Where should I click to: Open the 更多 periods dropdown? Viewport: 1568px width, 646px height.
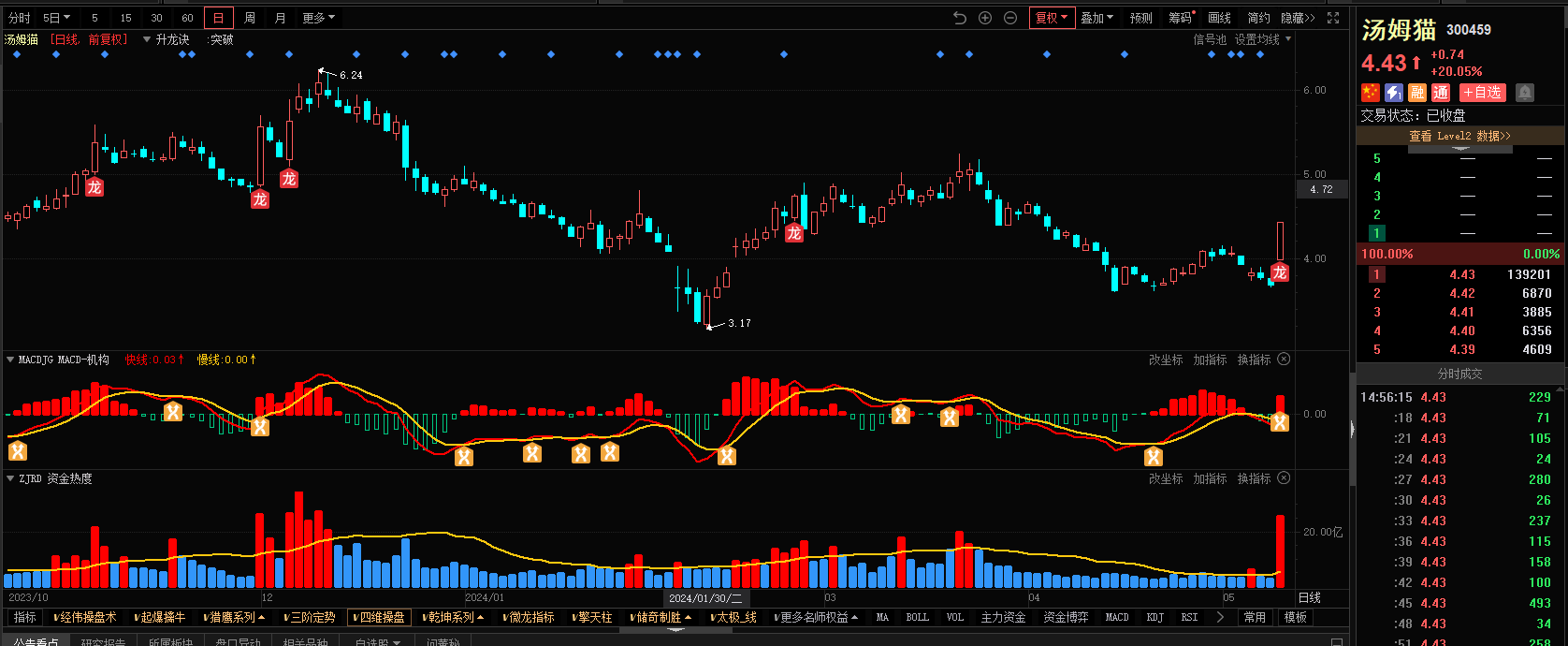(318, 18)
